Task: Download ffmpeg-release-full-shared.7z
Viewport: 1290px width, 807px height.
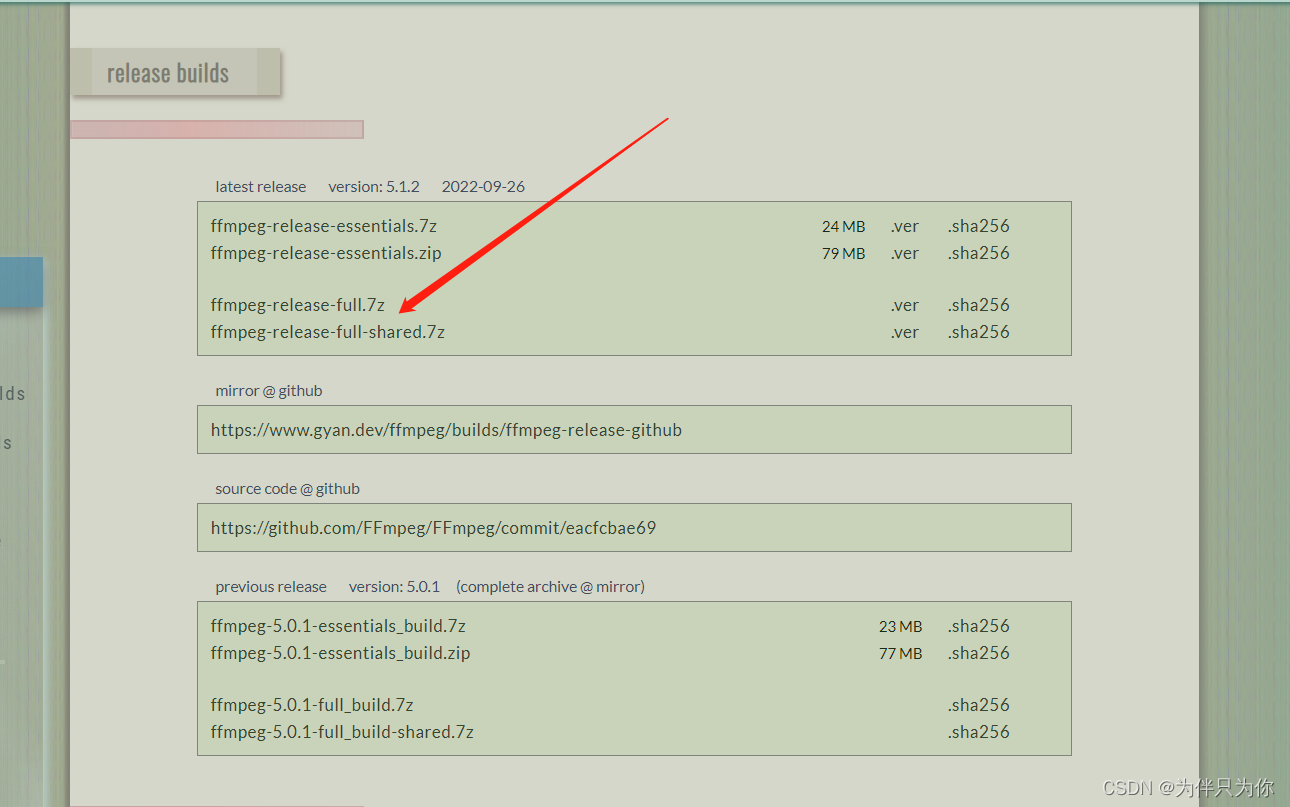Action: pyautogui.click(x=327, y=332)
